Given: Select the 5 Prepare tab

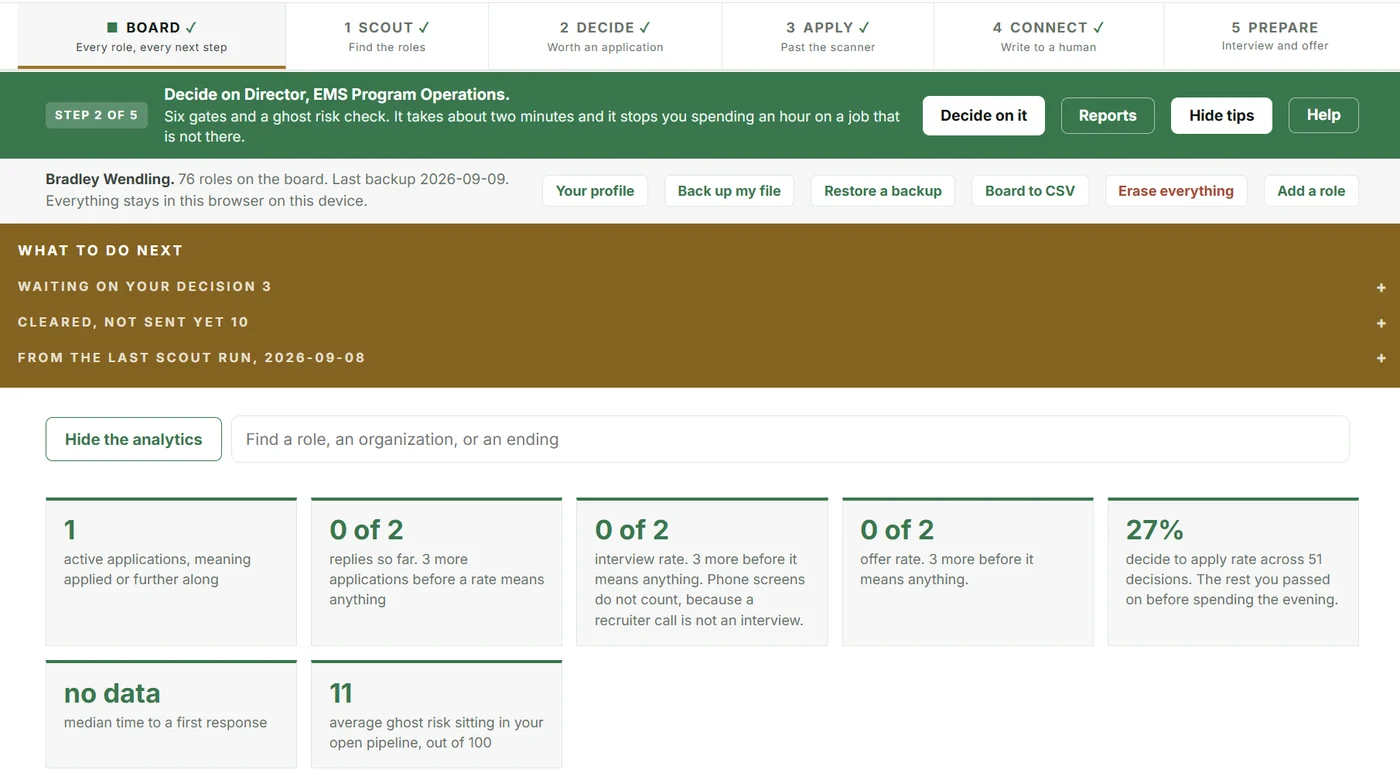Looking at the screenshot, I should [x=1275, y=36].
